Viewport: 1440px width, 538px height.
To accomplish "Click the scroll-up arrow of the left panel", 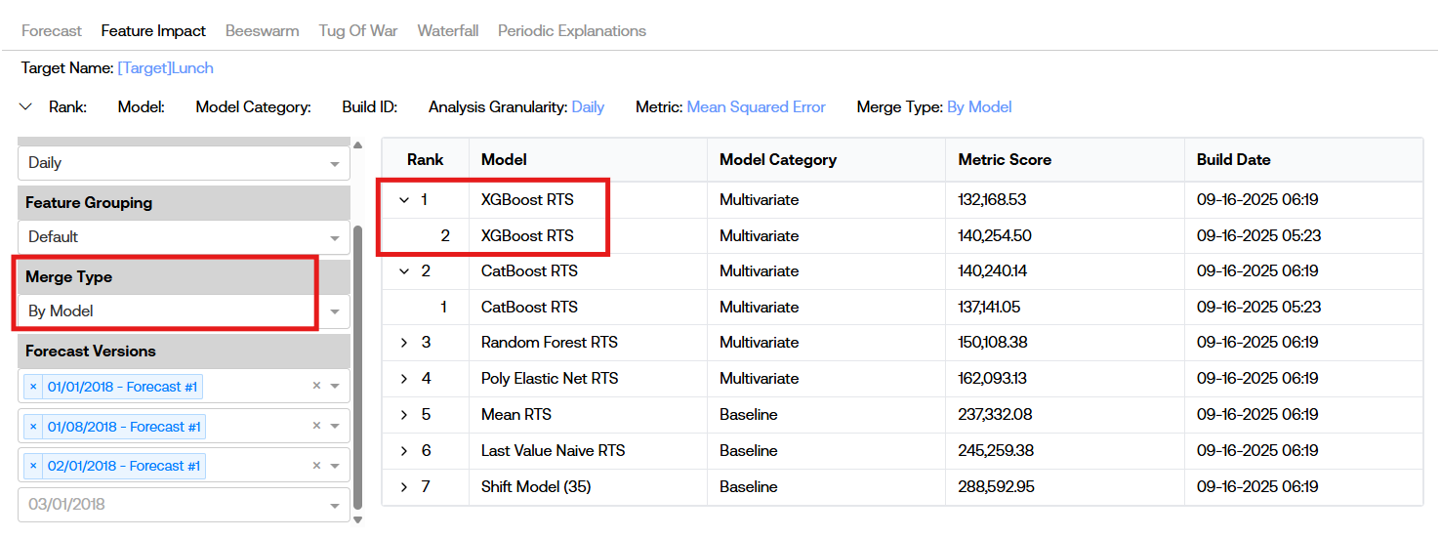I will 358,145.
